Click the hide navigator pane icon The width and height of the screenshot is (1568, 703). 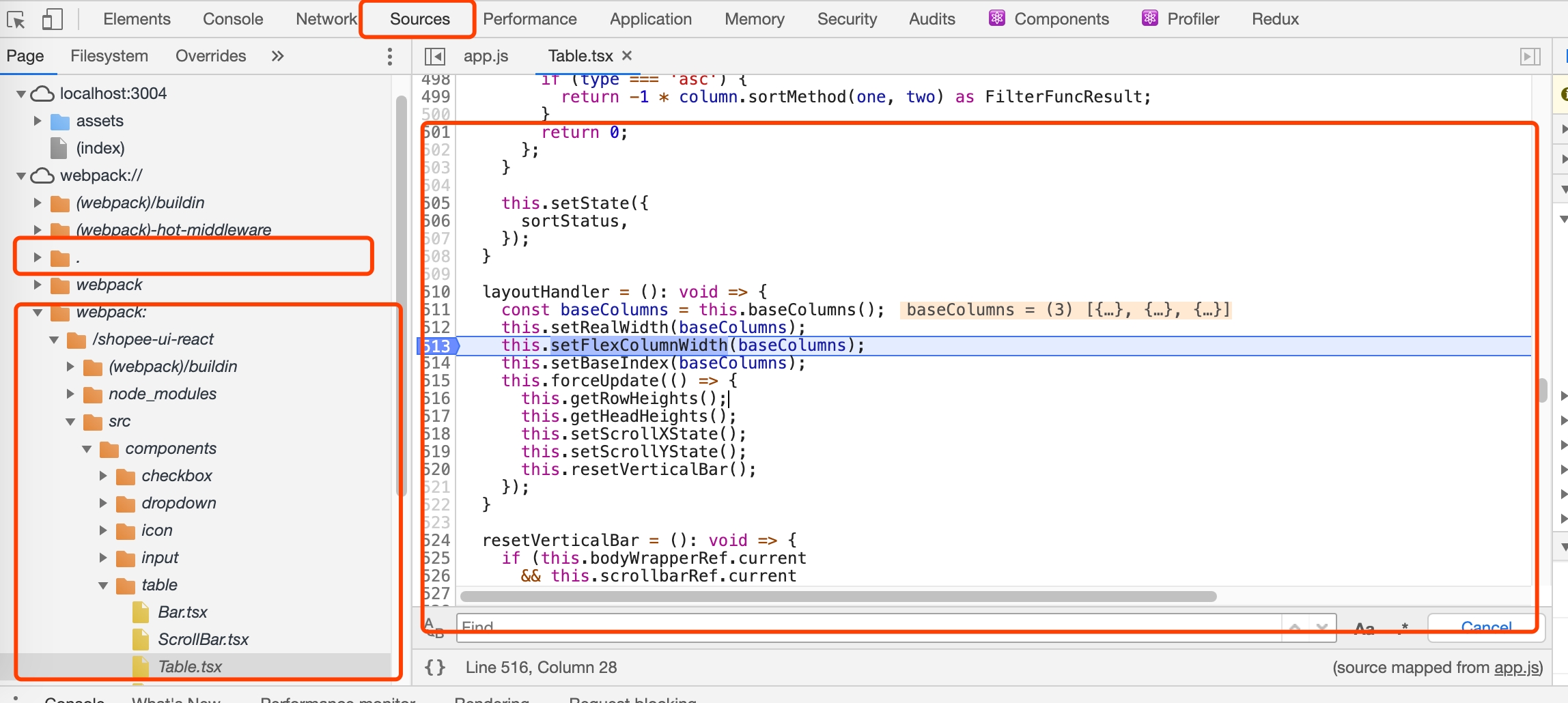click(x=434, y=56)
